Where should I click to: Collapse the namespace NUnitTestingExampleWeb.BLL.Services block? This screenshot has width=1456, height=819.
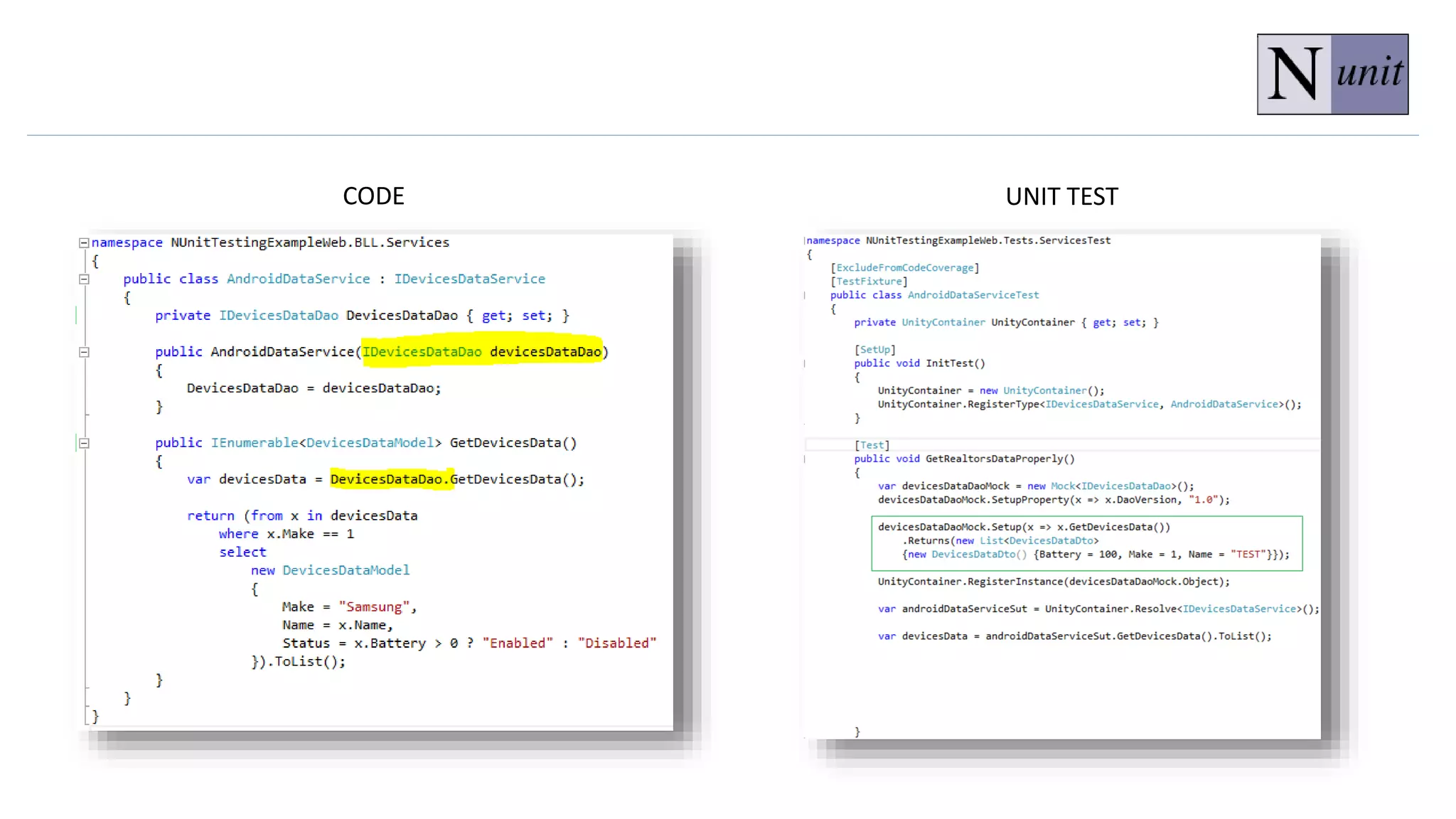tap(84, 243)
